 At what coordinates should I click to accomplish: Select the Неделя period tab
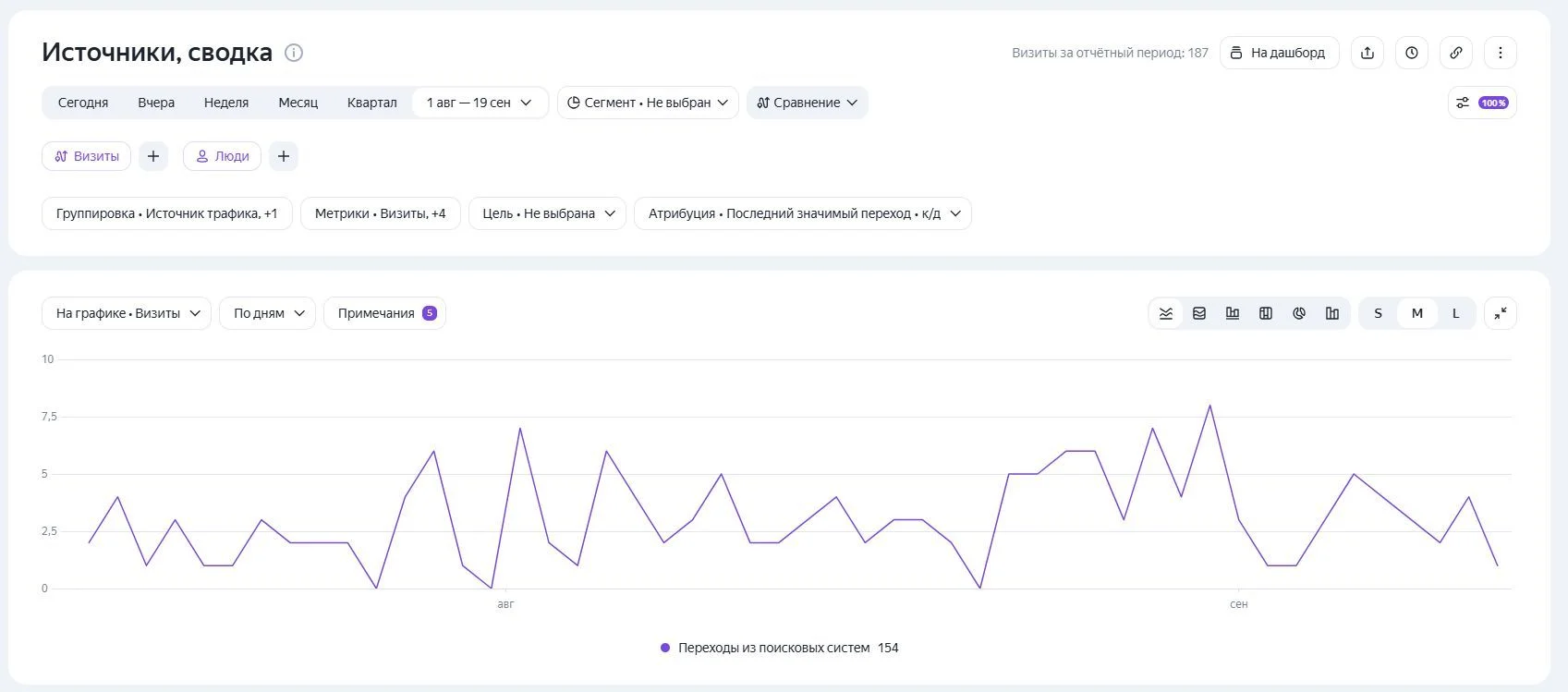226,103
